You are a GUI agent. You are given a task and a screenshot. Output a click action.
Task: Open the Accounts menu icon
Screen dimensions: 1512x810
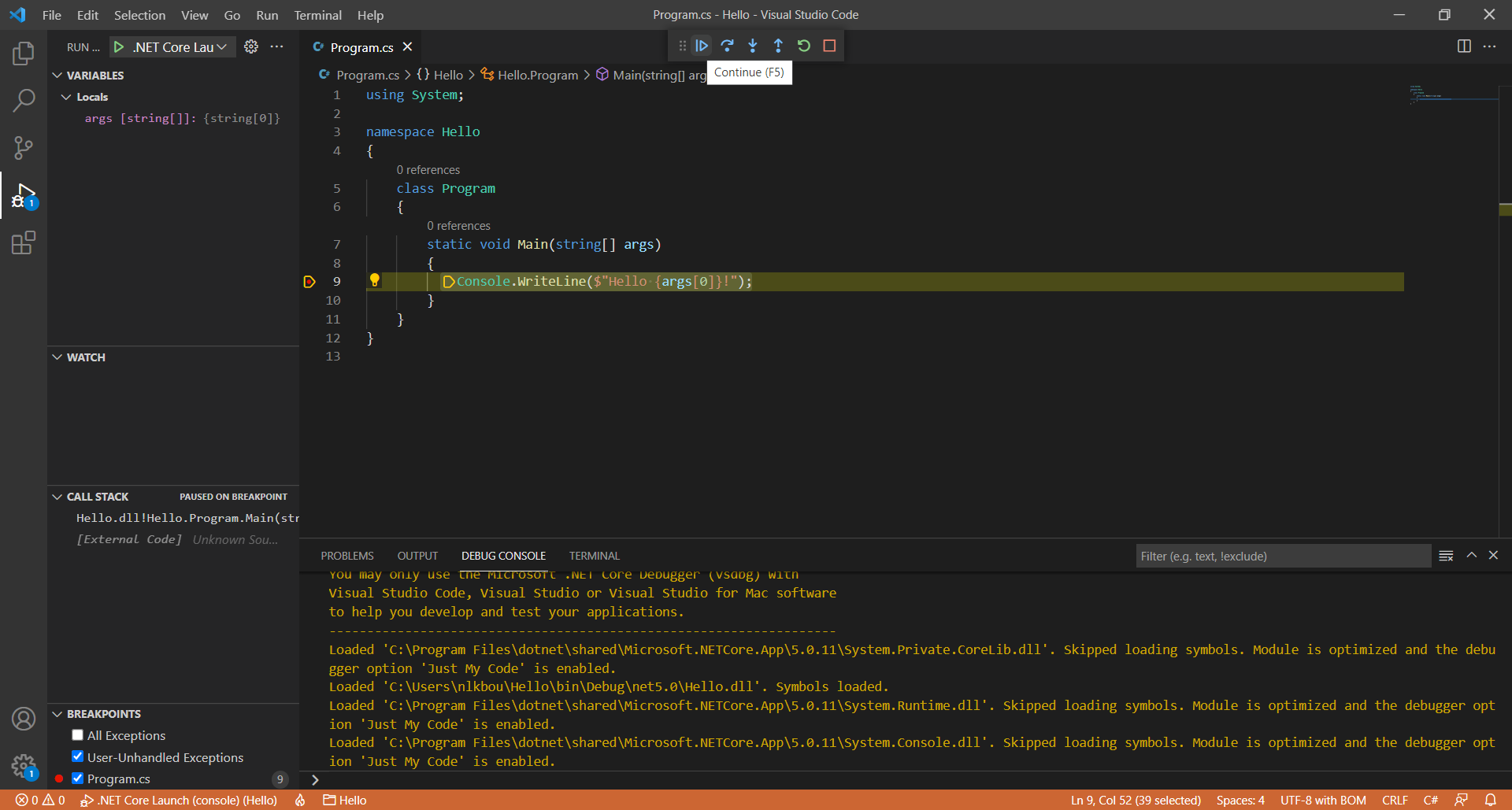click(x=24, y=719)
